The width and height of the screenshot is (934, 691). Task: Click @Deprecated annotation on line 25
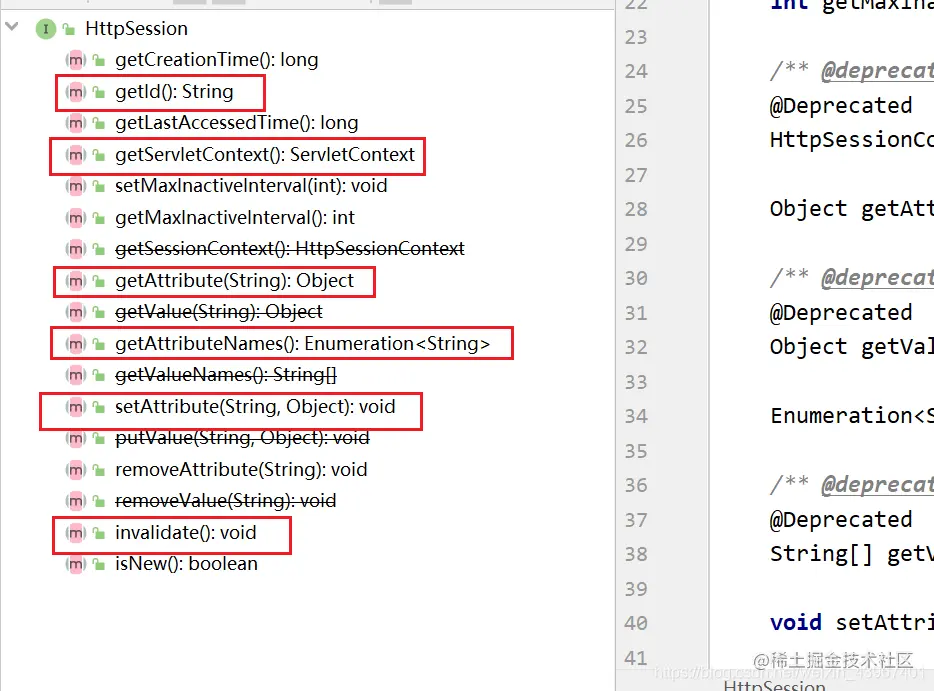pos(840,105)
